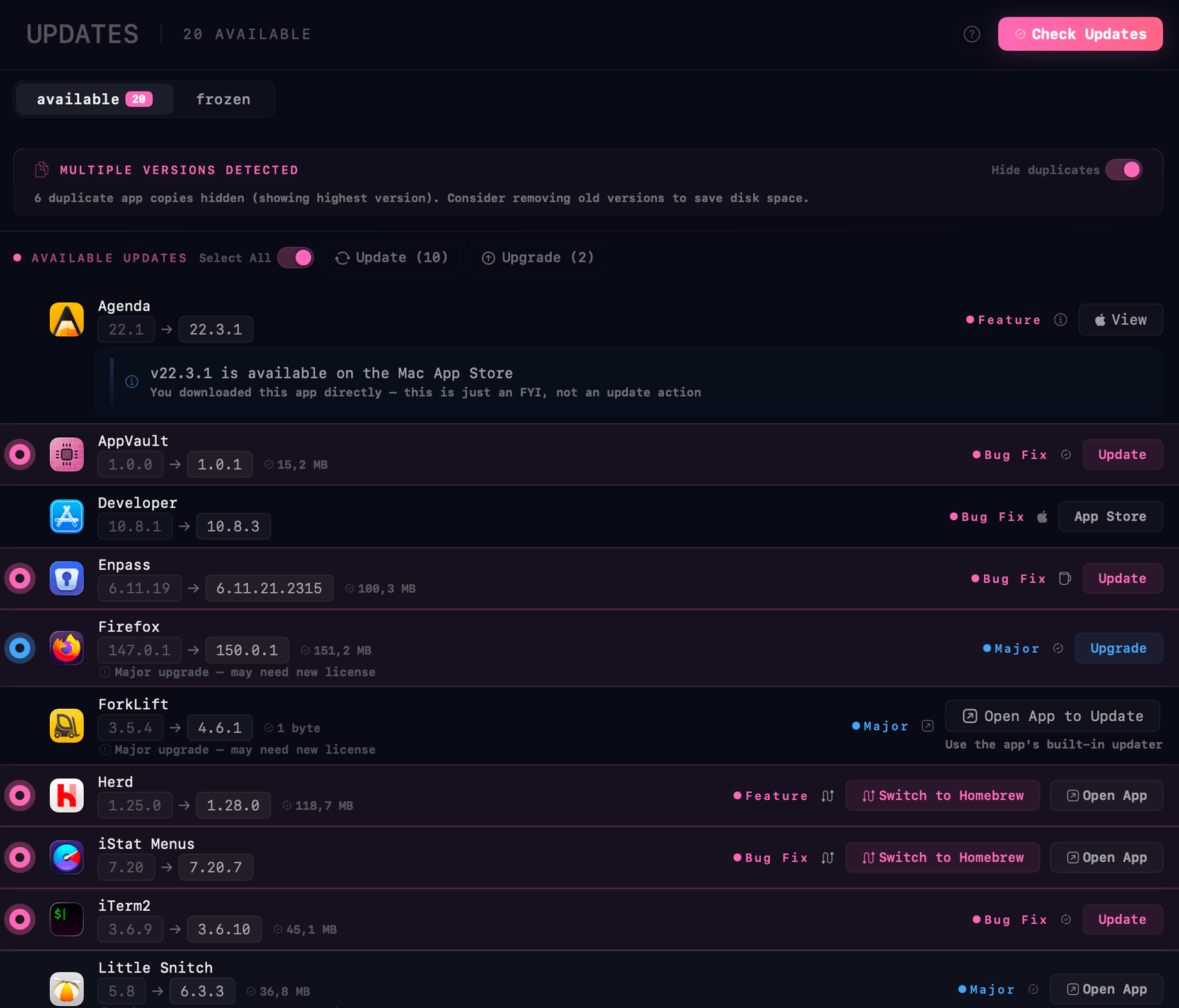1179x1008 pixels.
Task: Click the Herd app icon
Action: pyautogui.click(x=67, y=795)
